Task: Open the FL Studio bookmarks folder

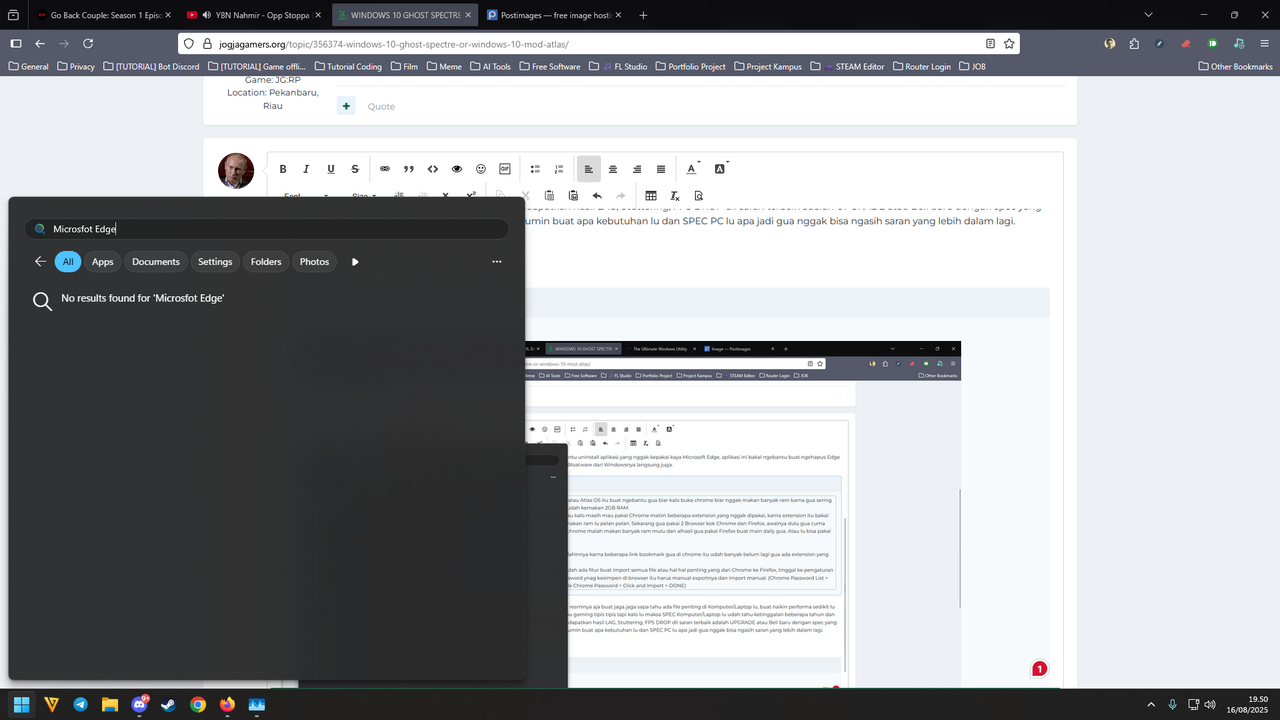Action: coord(618,67)
